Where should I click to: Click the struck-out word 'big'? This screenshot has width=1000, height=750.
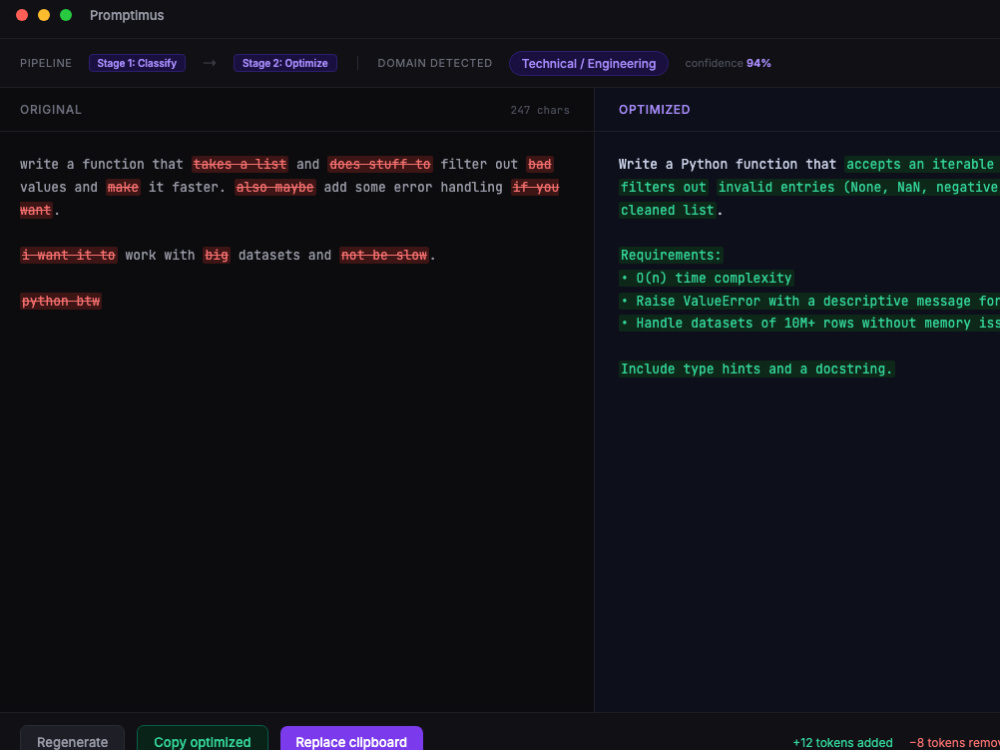(x=217, y=255)
